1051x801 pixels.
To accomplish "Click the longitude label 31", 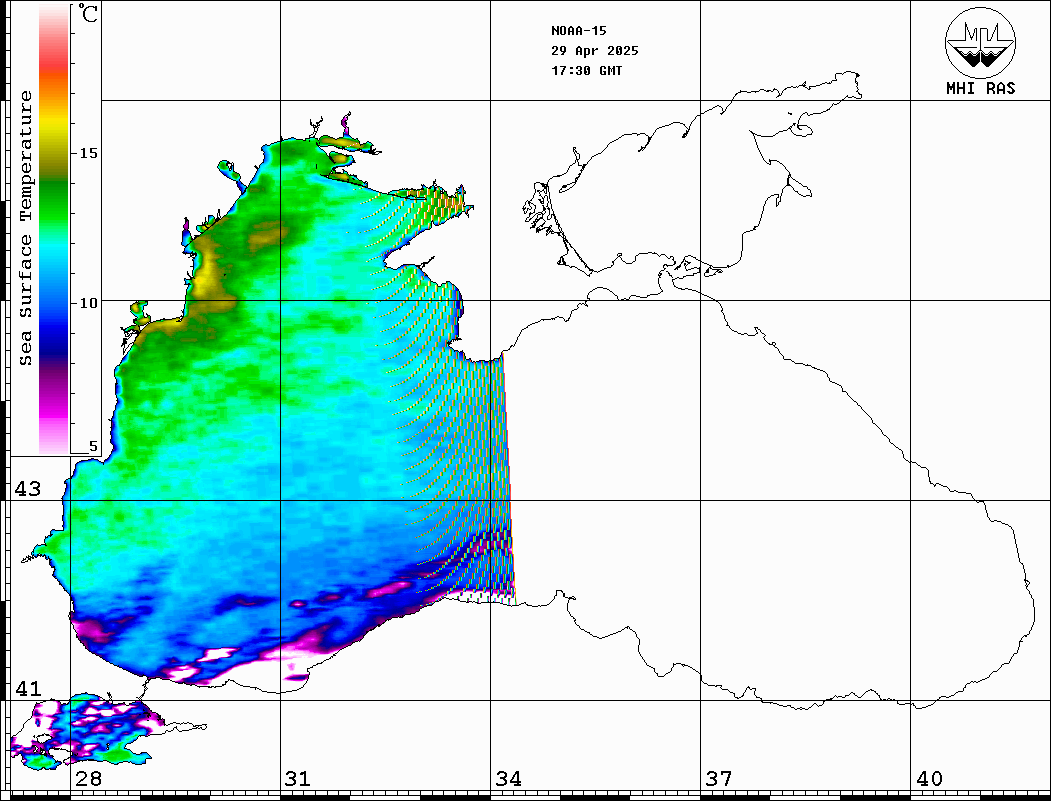I will pyautogui.click(x=298, y=779).
